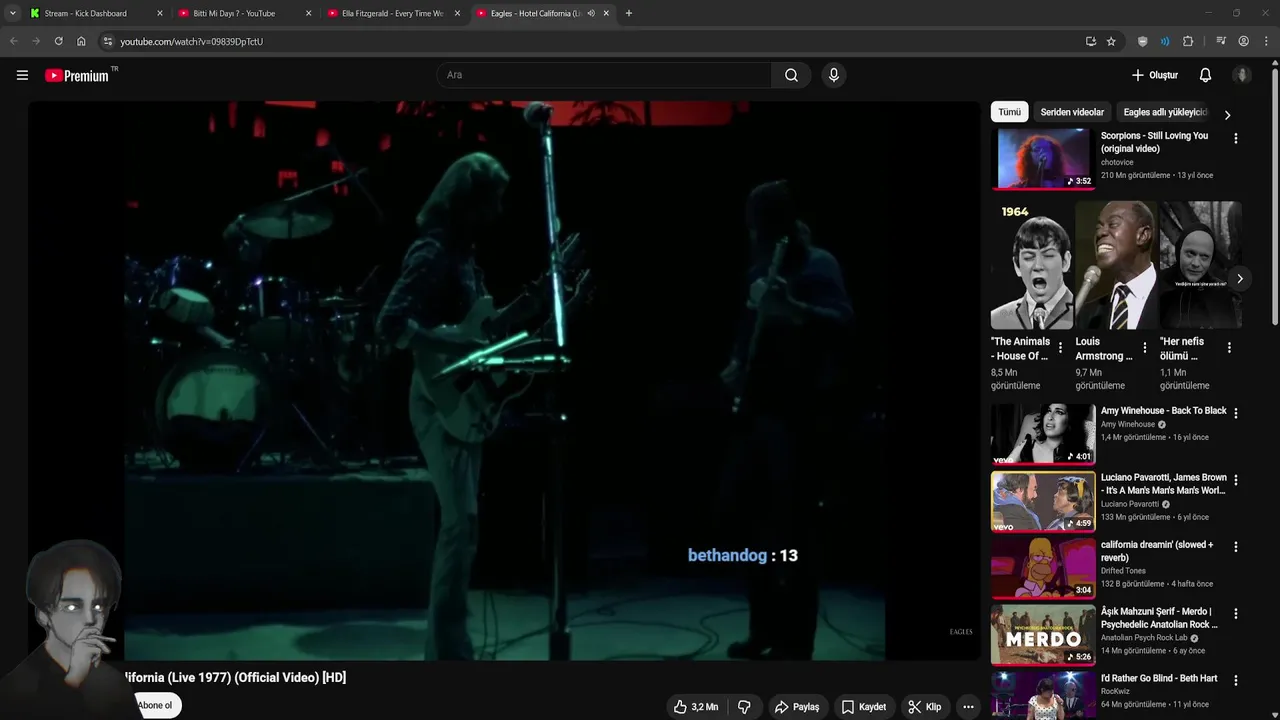Focus the Ara search box
This screenshot has width=1280, height=720.
(x=604, y=75)
